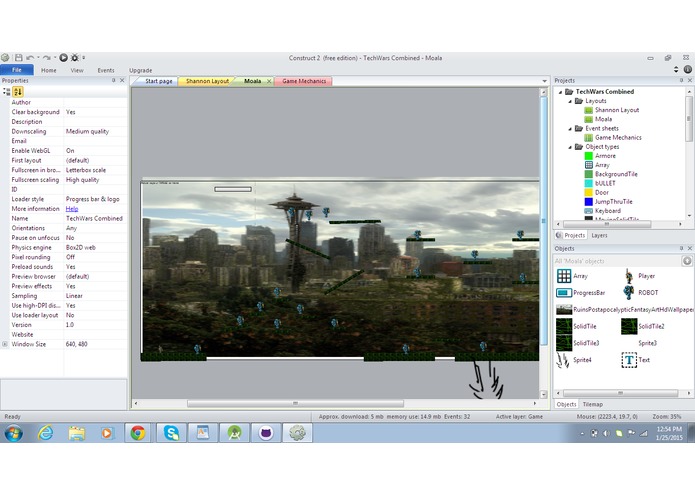The height and width of the screenshot is (494, 695).
Task: Open Game Mechanics event sheet in tree
Action: [x=618, y=137]
